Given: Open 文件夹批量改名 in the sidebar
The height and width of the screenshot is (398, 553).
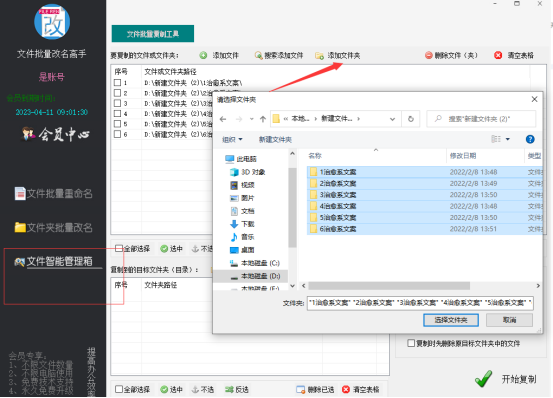Looking at the screenshot, I should tap(54, 228).
